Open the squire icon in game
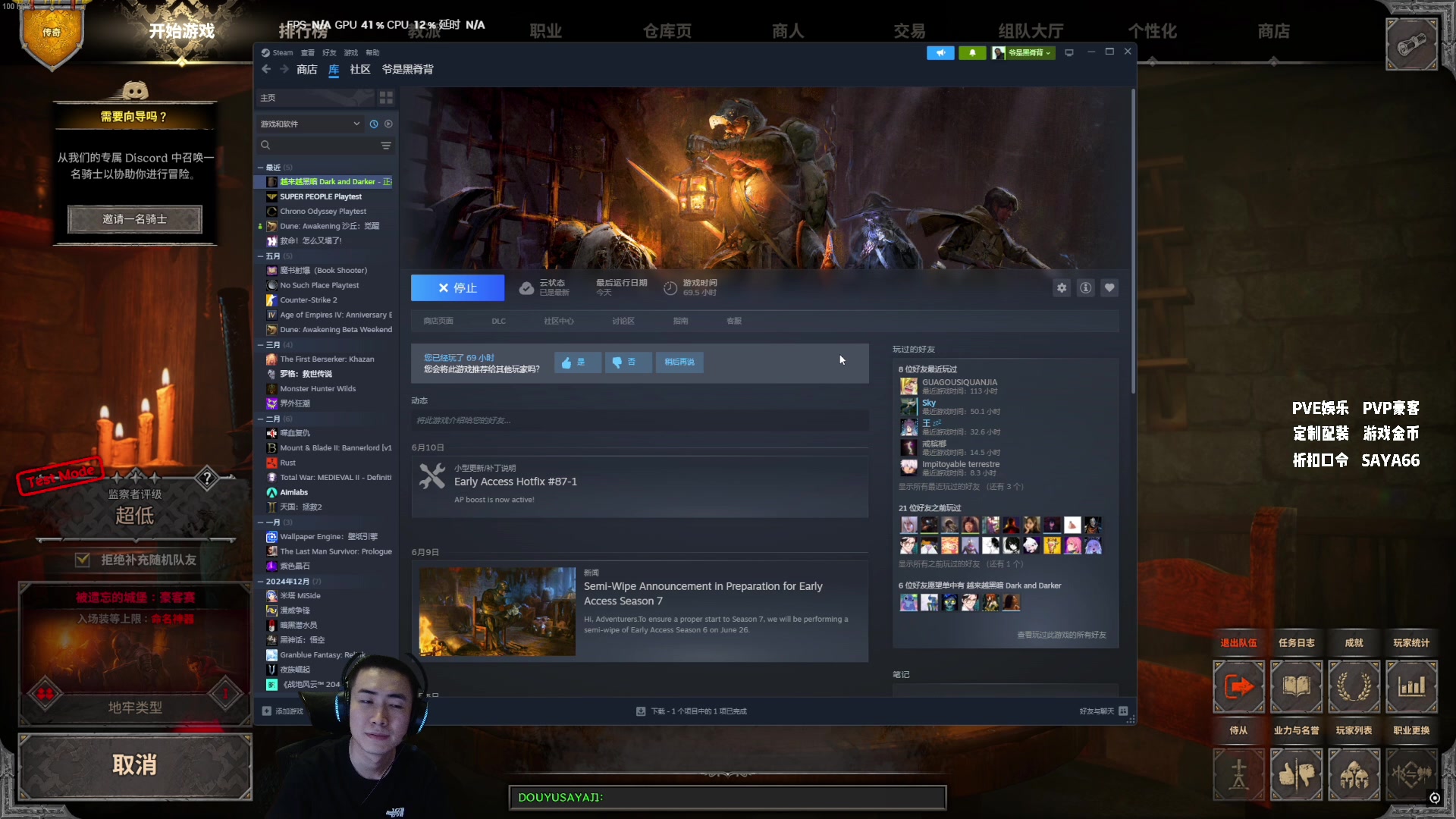This screenshot has width=1456, height=819. click(1238, 774)
